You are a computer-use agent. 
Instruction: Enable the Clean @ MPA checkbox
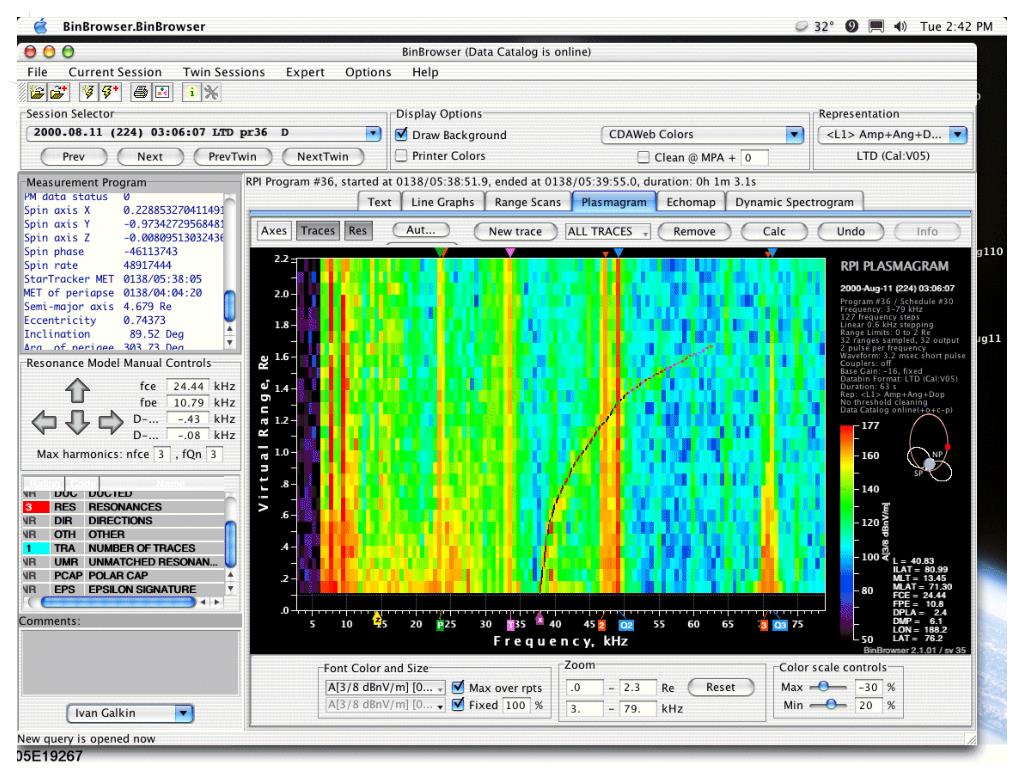643,157
